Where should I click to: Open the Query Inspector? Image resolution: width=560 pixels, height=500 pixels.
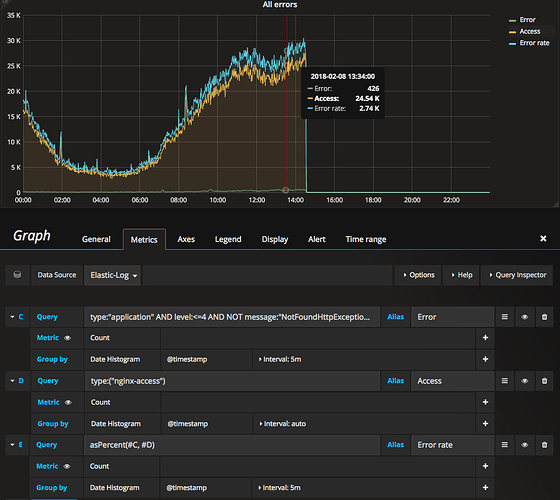point(517,275)
